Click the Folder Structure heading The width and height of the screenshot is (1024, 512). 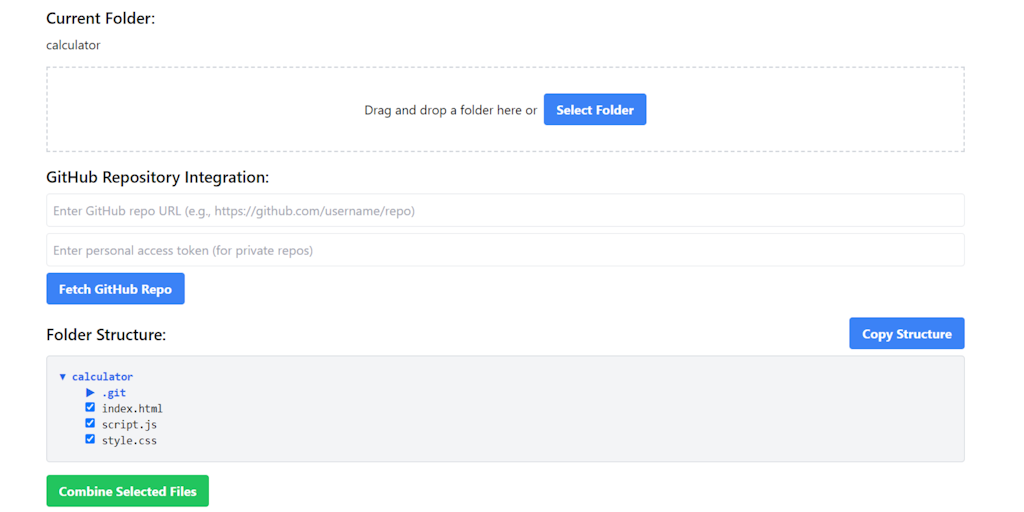point(106,335)
